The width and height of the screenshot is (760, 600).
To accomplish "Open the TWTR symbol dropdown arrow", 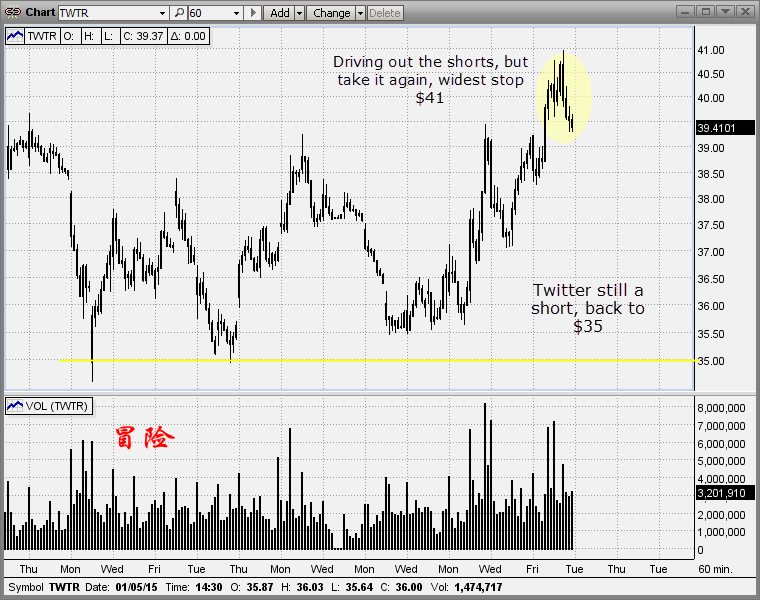I will (x=162, y=13).
